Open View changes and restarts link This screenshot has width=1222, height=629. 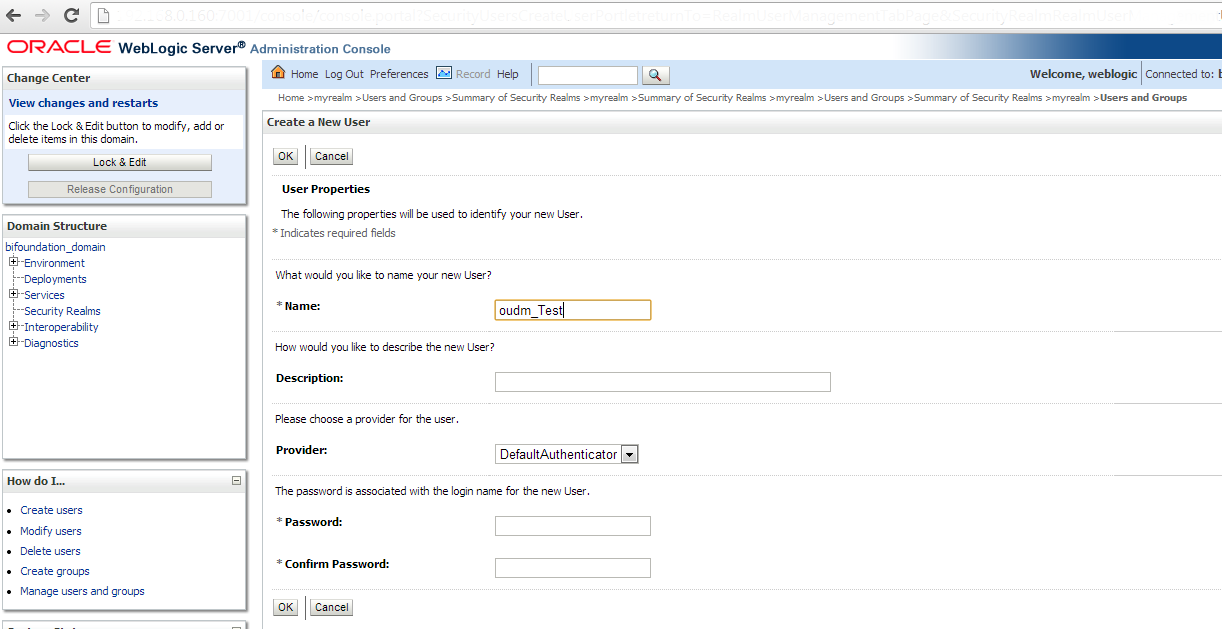click(x=83, y=103)
